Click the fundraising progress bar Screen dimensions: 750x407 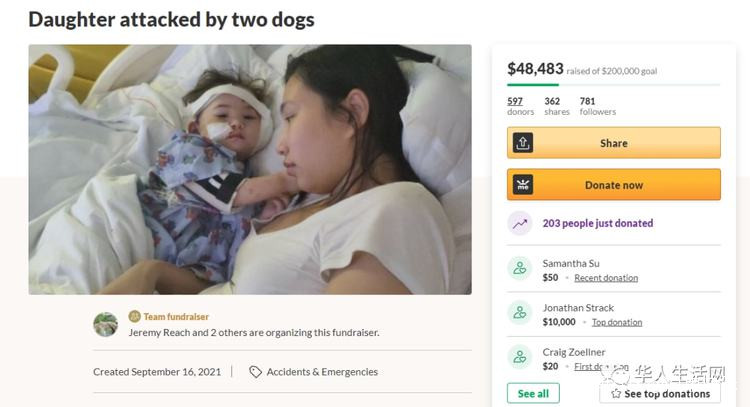click(x=613, y=85)
